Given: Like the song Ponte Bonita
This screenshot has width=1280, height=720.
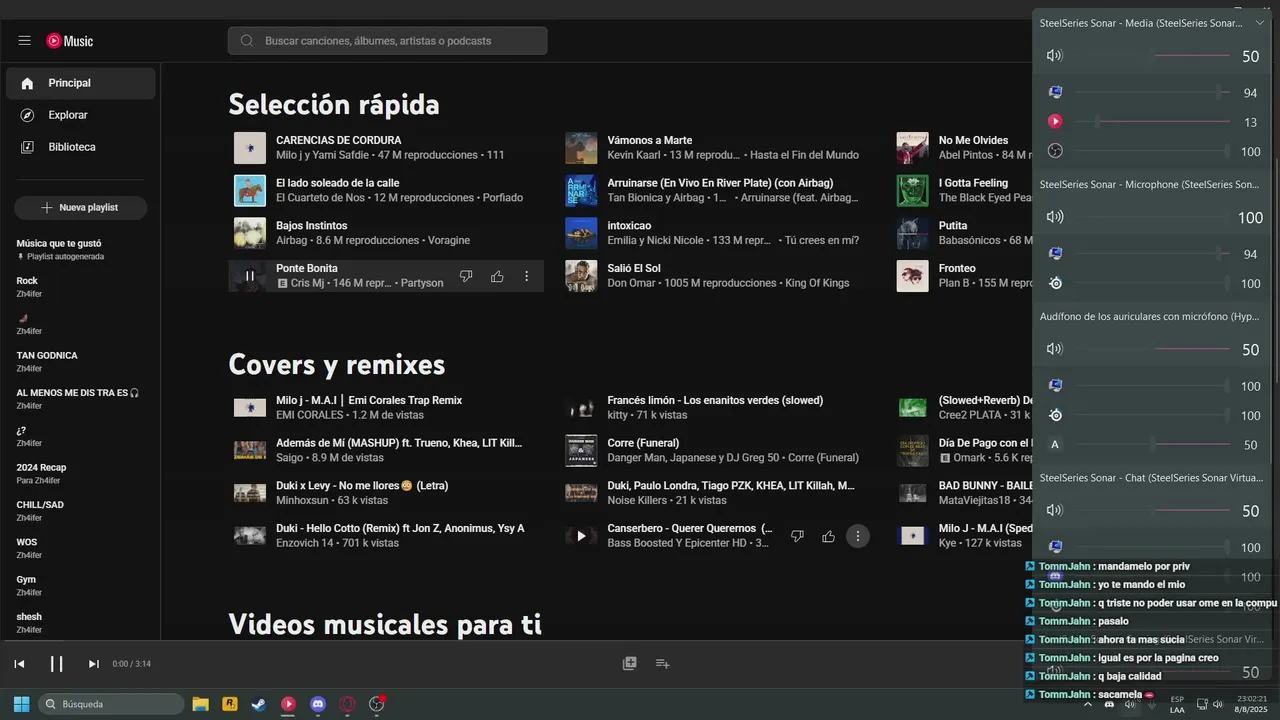Looking at the screenshot, I should [497, 276].
